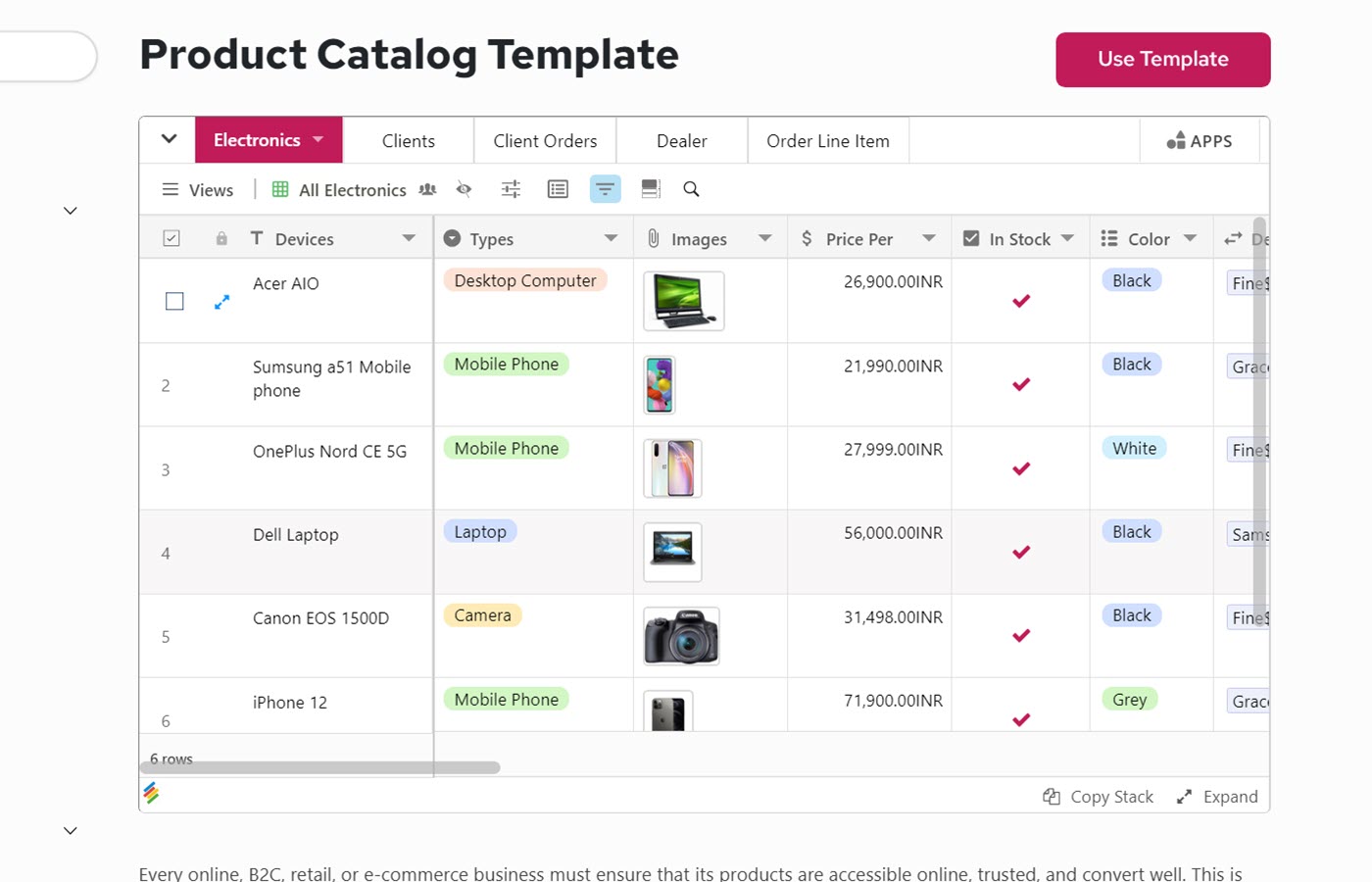
Task: Click the Images attachment paperclip icon
Action: [x=654, y=238]
